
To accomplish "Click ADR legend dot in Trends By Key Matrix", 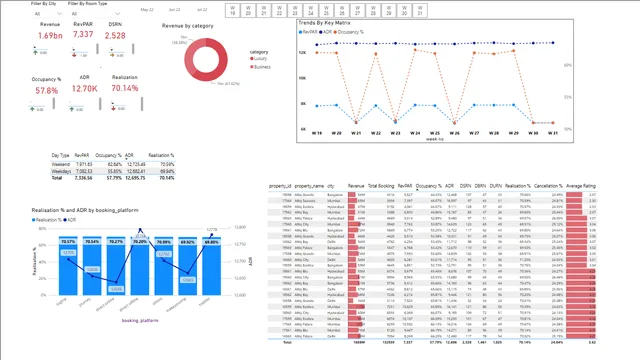I will click(321, 32).
